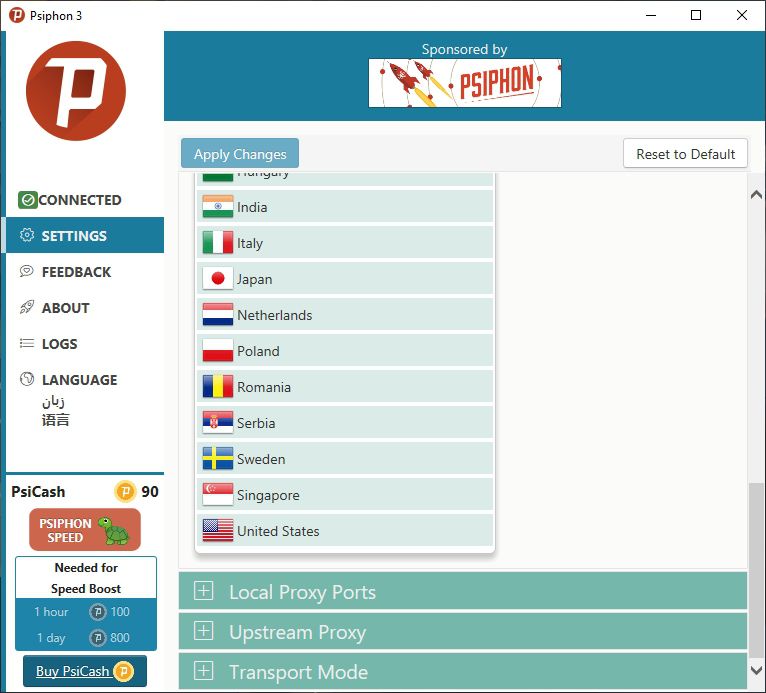
Task: Click the PsiCash label
Action: pos(38,491)
